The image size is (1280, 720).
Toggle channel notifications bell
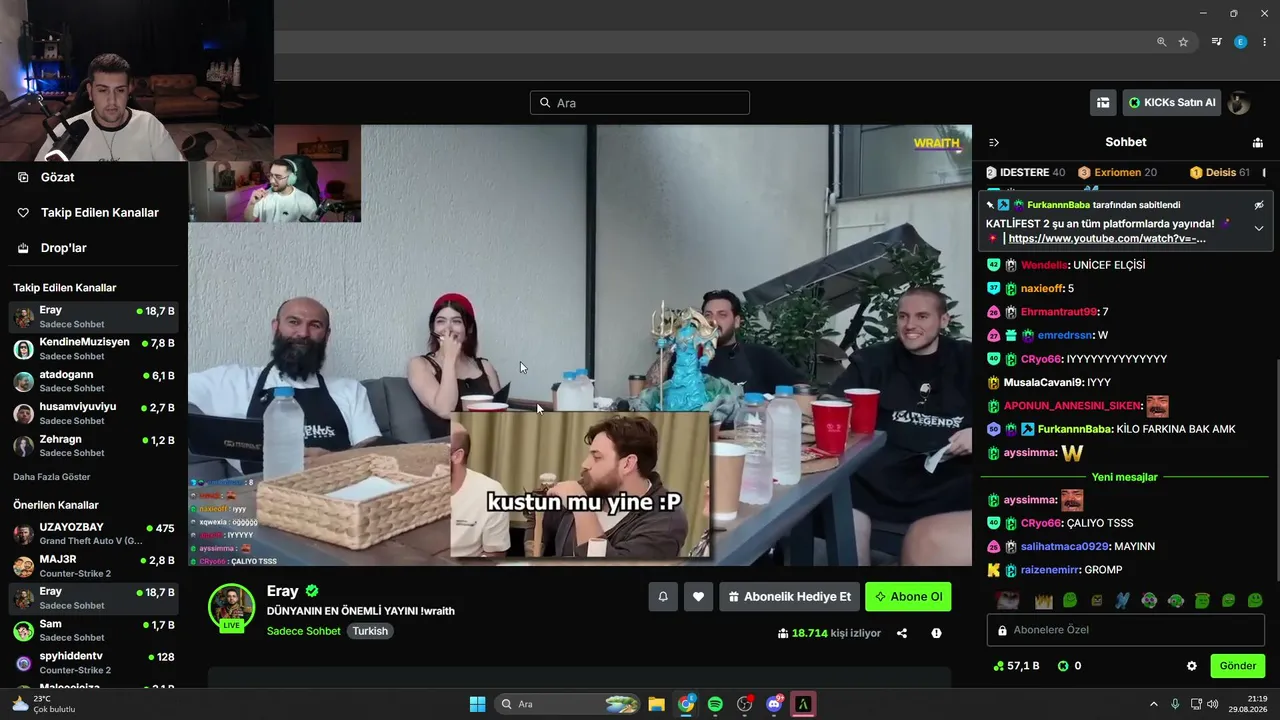(x=662, y=597)
